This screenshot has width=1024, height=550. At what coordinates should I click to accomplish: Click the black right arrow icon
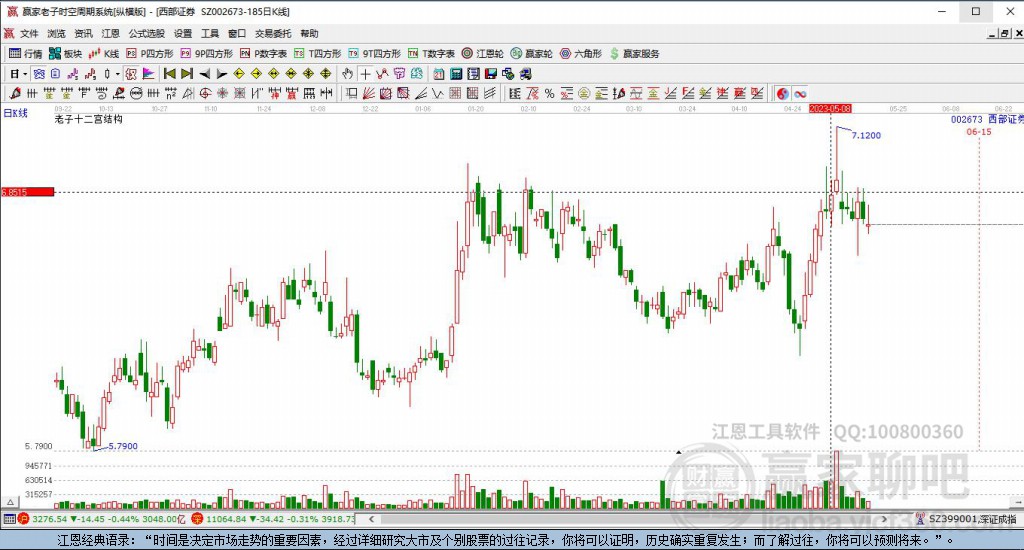(221, 74)
